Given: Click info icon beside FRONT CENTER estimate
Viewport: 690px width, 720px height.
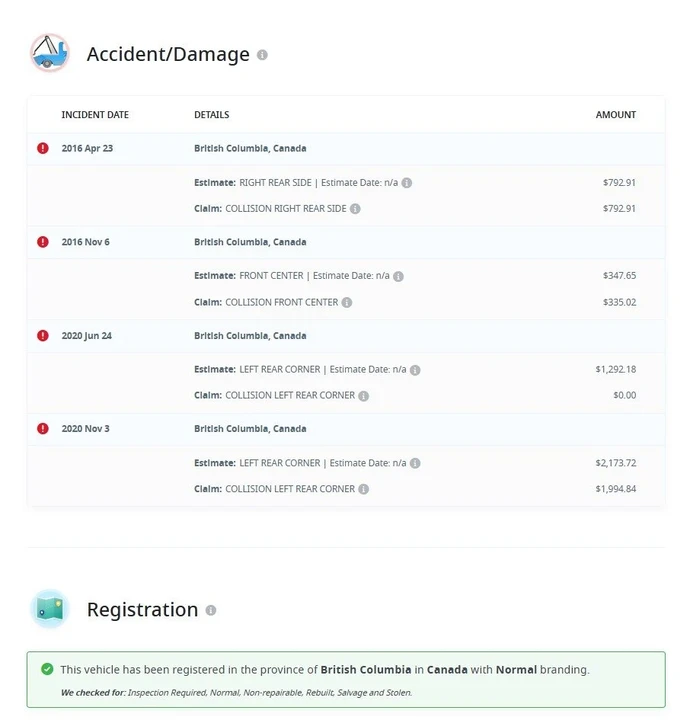Looking at the screenshot, I should click(x=398, y=276).
